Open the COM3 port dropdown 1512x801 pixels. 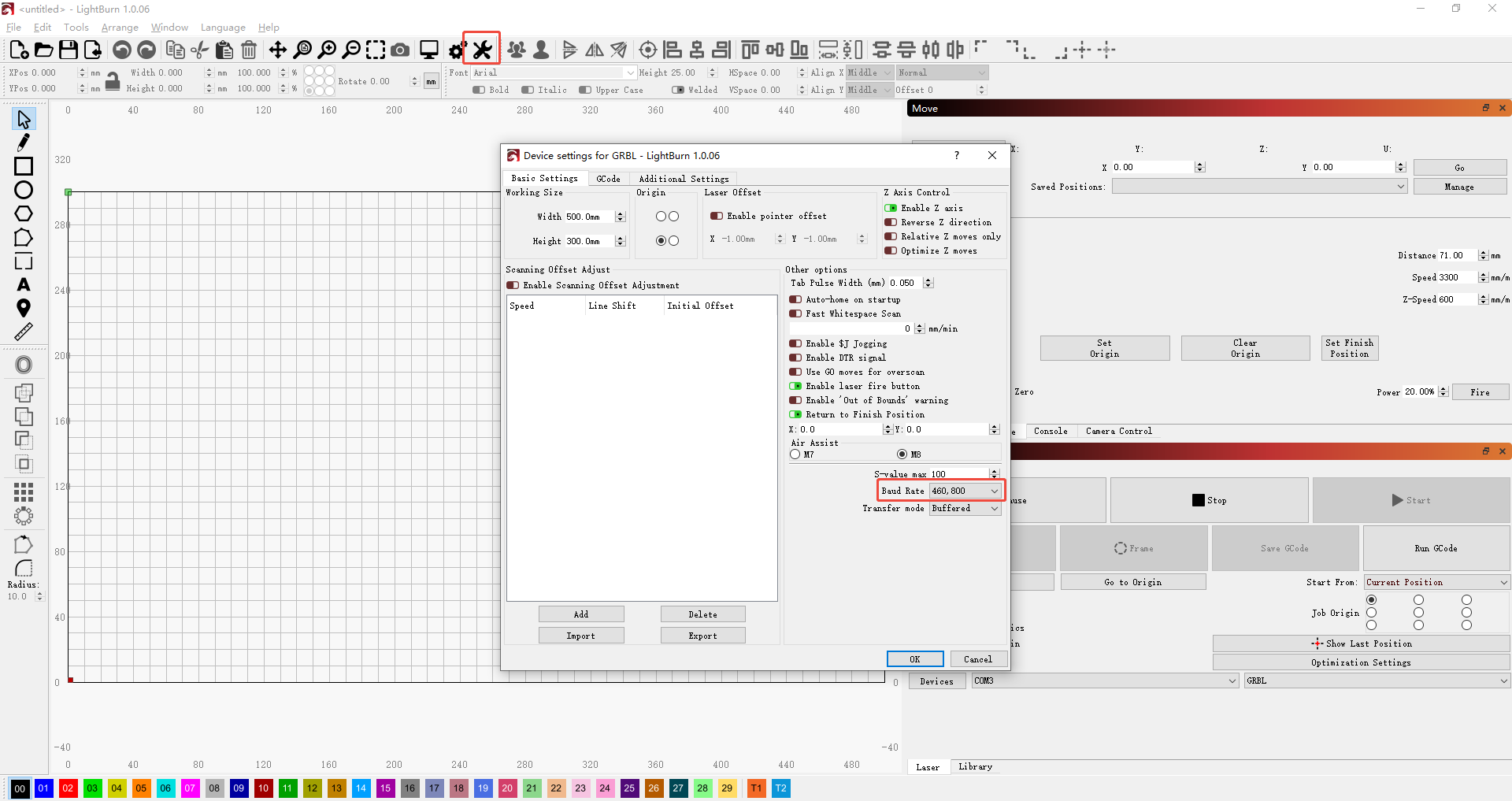tap(1106, 680)
